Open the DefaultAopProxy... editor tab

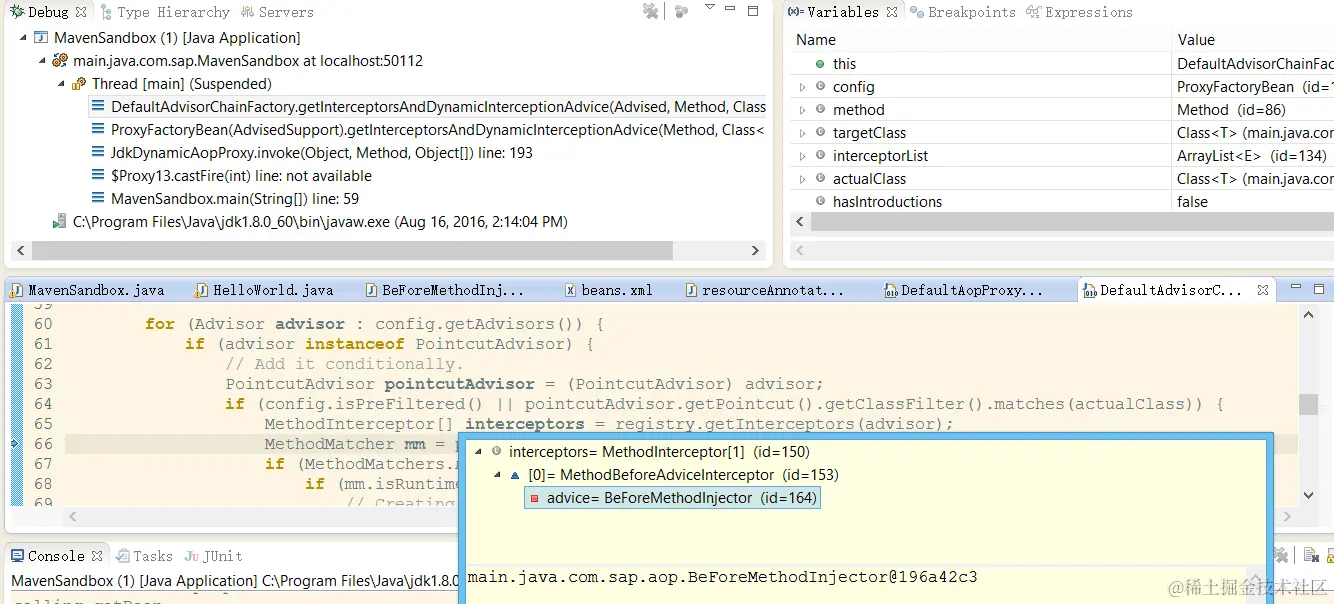(x=964, y=290)
